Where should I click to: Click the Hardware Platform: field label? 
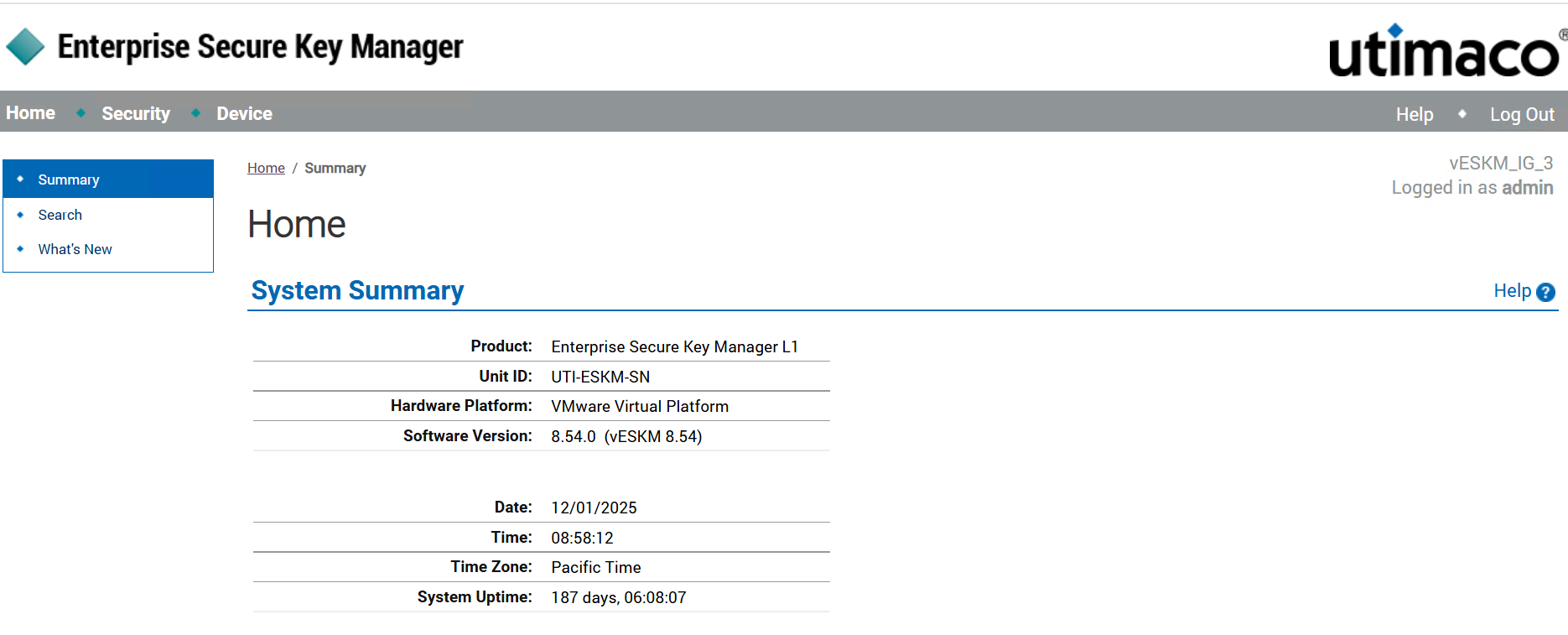click(x=461, y=405)
